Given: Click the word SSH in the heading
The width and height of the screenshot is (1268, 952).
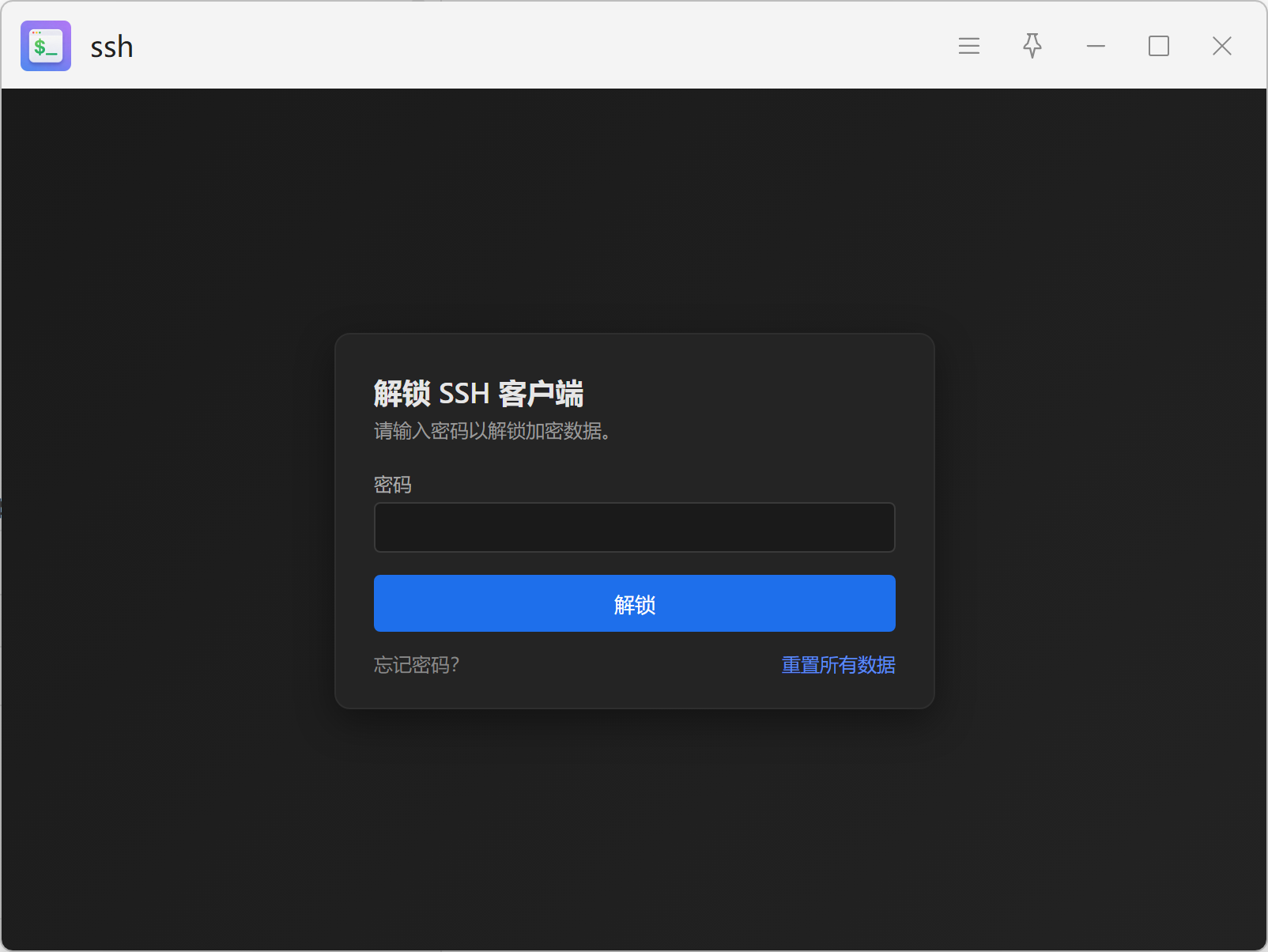Looking at the screenshot, I should (464, 393).
